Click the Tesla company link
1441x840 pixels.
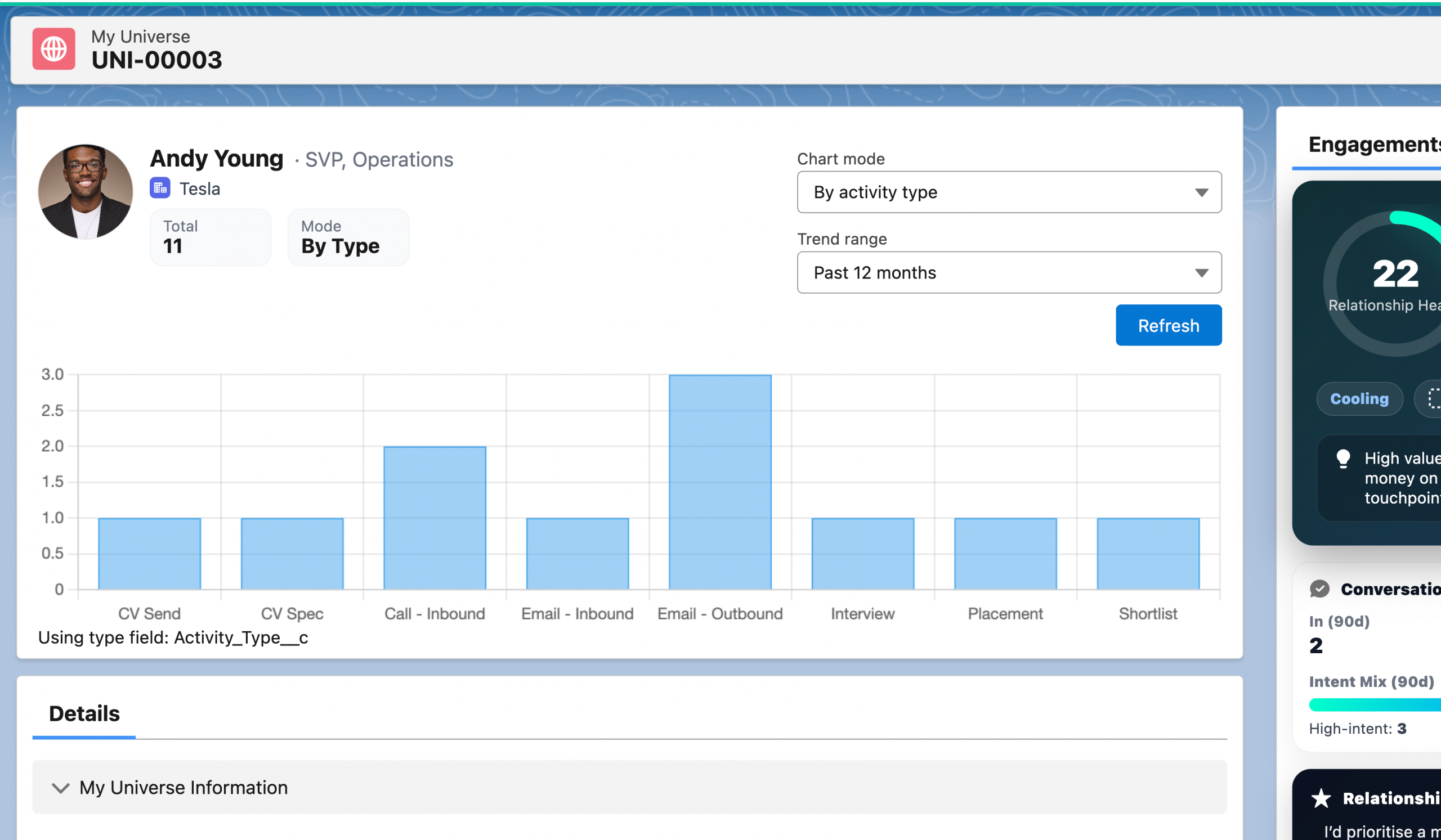pos(200,188)
